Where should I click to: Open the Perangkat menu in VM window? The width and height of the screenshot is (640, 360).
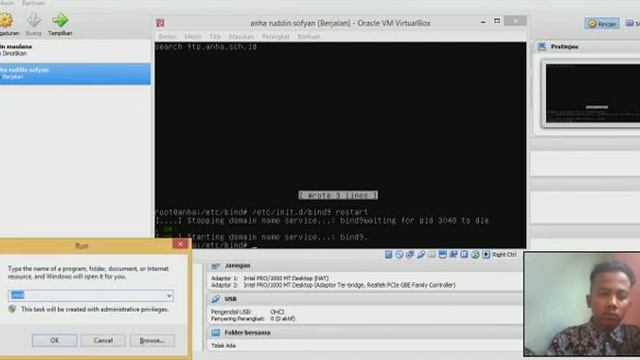tap(276, 36)
